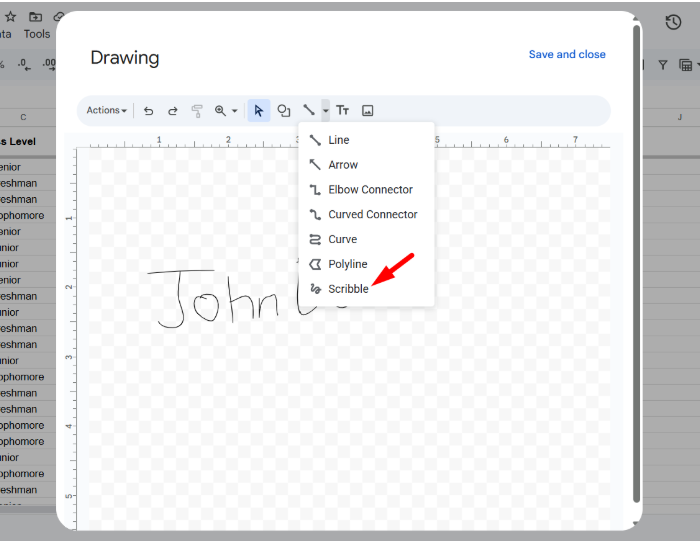Choose Scribble from the line menu
This screenshot has width=700, height=543.
click(x=348, y=289)
